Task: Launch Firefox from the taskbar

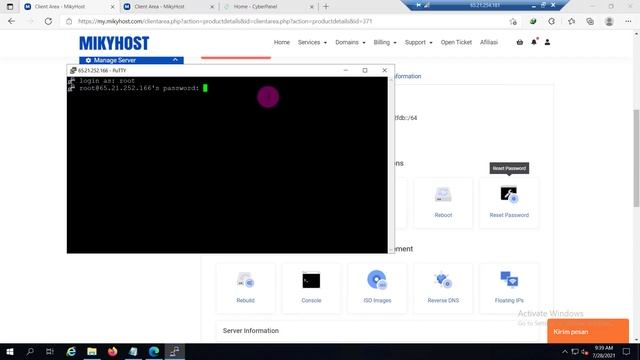Action: click(112, 351)
